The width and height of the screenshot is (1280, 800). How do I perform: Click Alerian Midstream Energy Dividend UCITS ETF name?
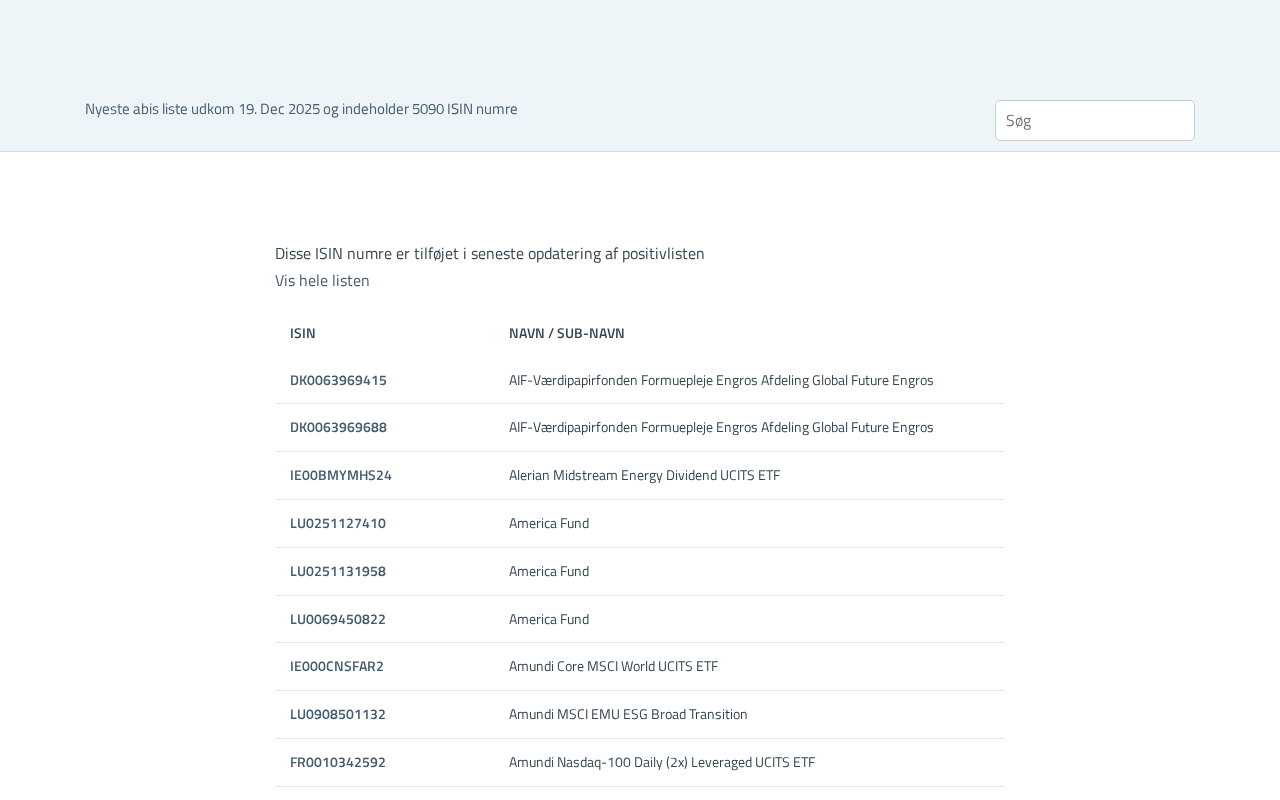click(x=644, y=475)
